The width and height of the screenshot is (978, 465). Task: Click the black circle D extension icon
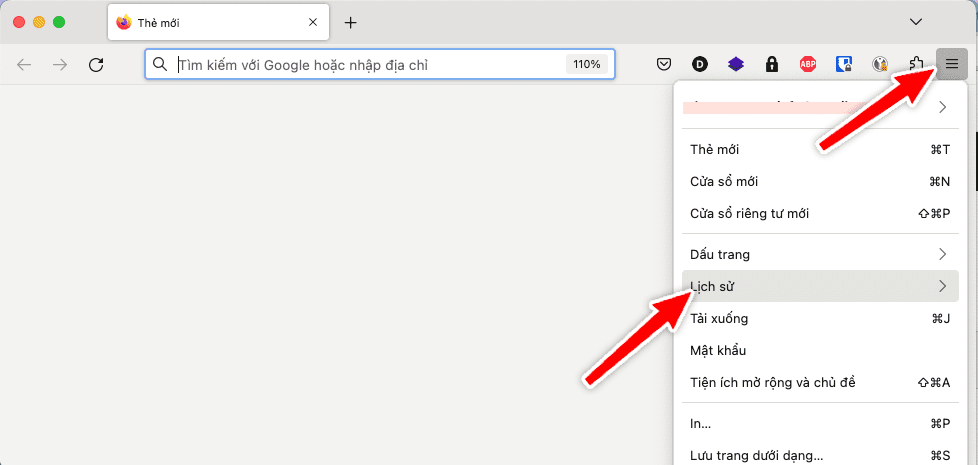pyautogui.click(x=700, y=64)
